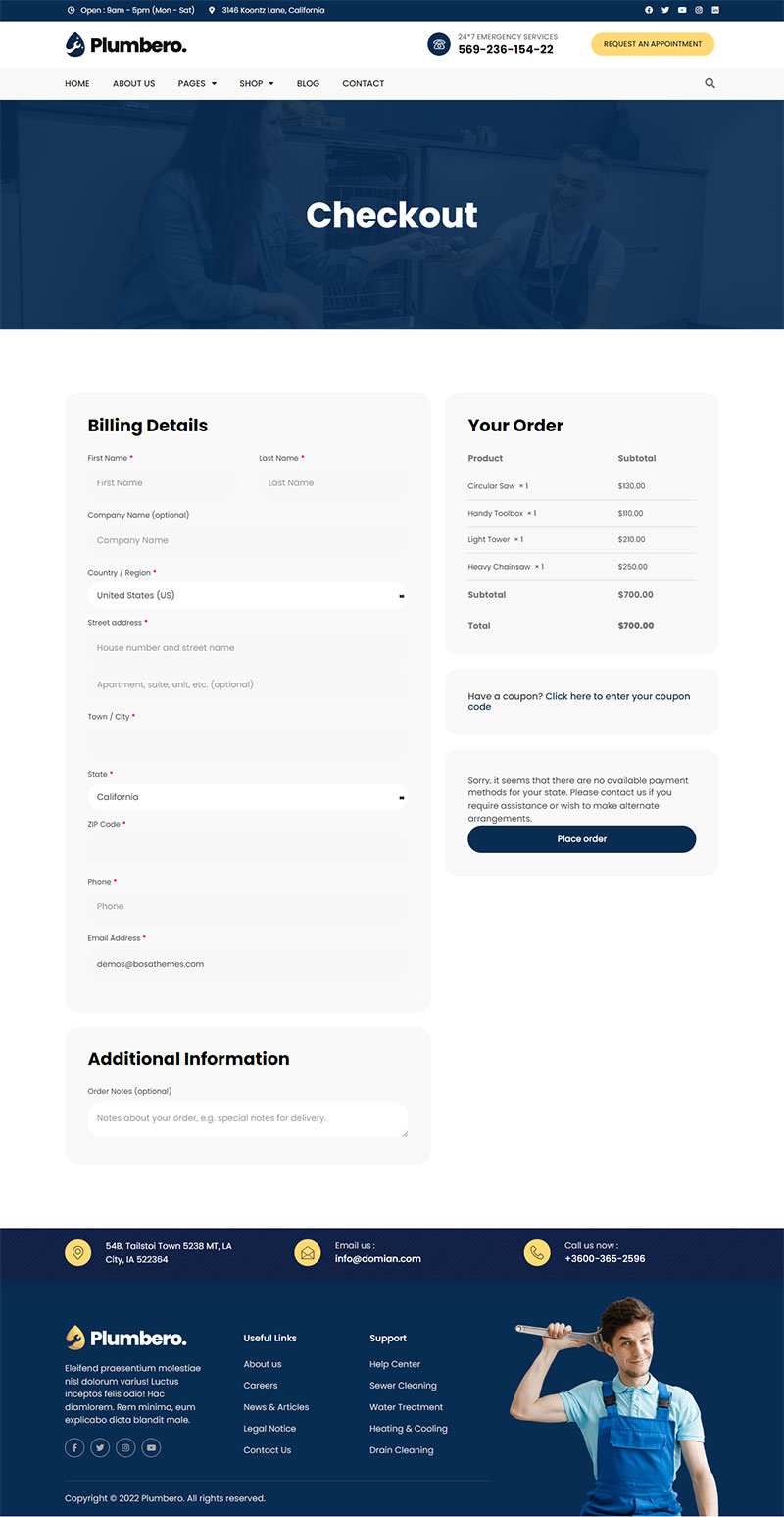
Task: Open the About Us menu item
Action: pos(133,83)
